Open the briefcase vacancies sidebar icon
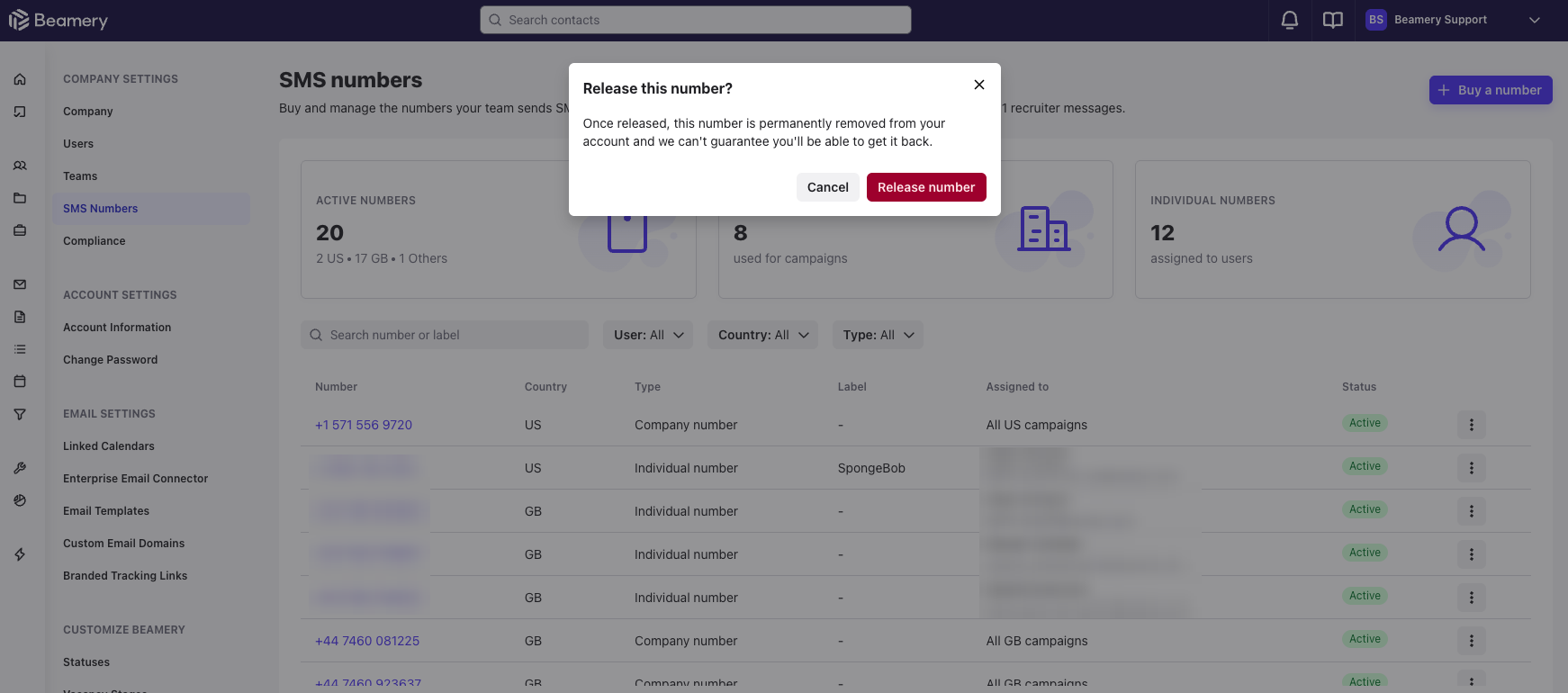 pyautogui.click(x=20, y=230)
